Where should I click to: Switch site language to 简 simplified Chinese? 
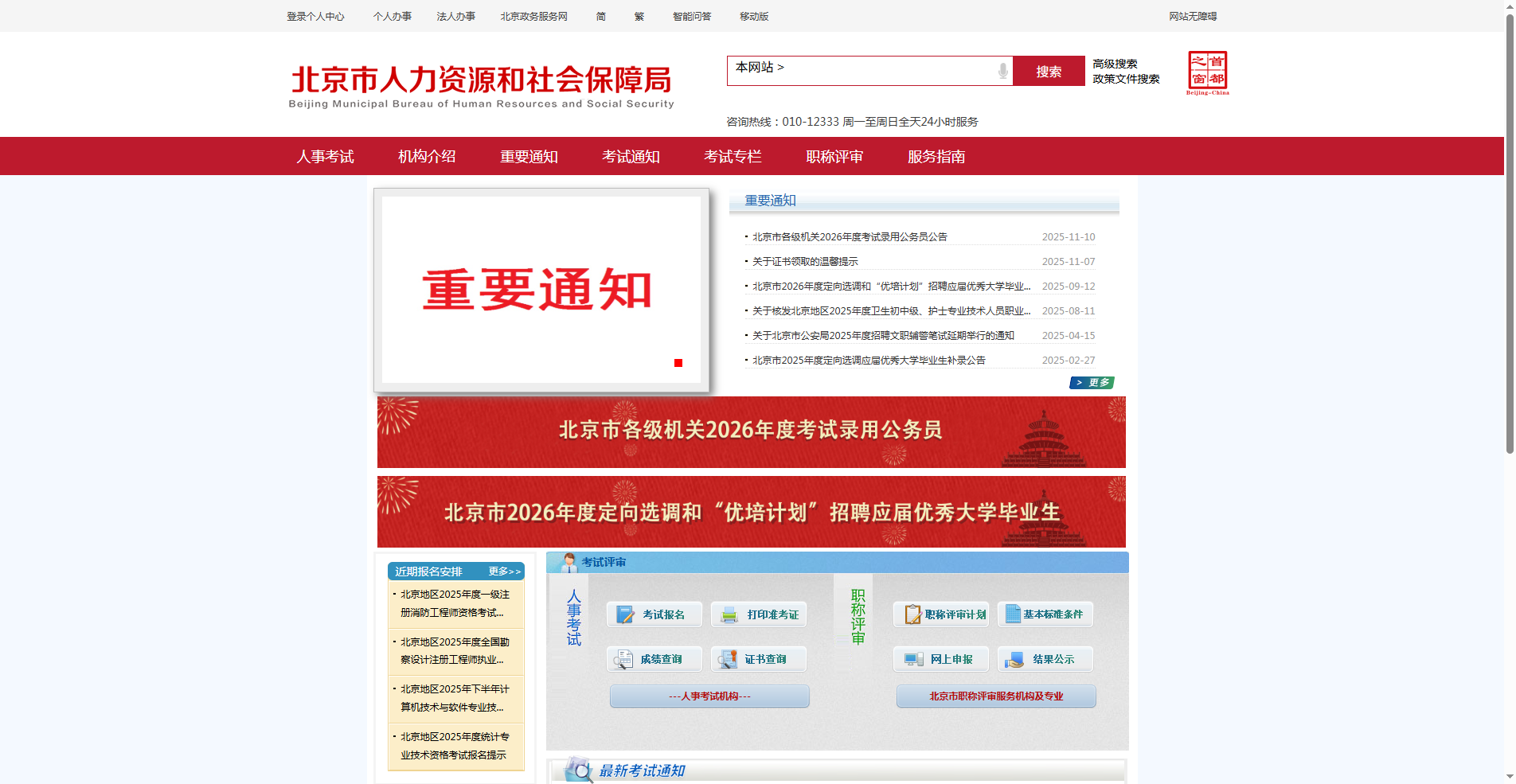coord(600,16)
